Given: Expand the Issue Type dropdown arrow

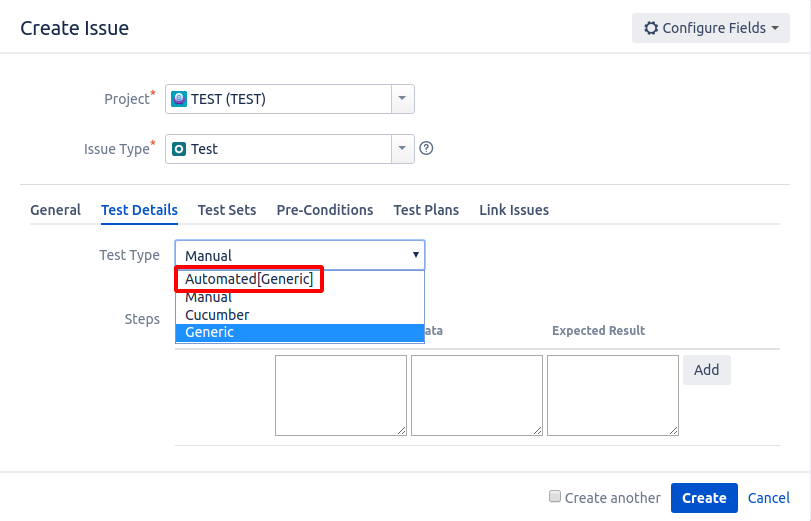Looking at the screenshot, I should click(x=402, y=149).
